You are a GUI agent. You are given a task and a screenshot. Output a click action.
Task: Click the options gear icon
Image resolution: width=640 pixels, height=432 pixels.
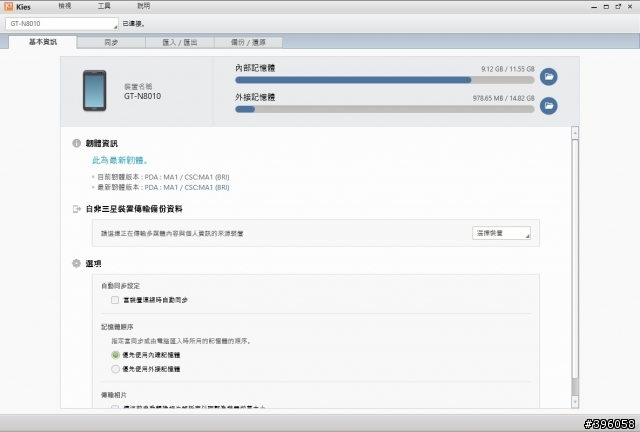coord(76,263)
